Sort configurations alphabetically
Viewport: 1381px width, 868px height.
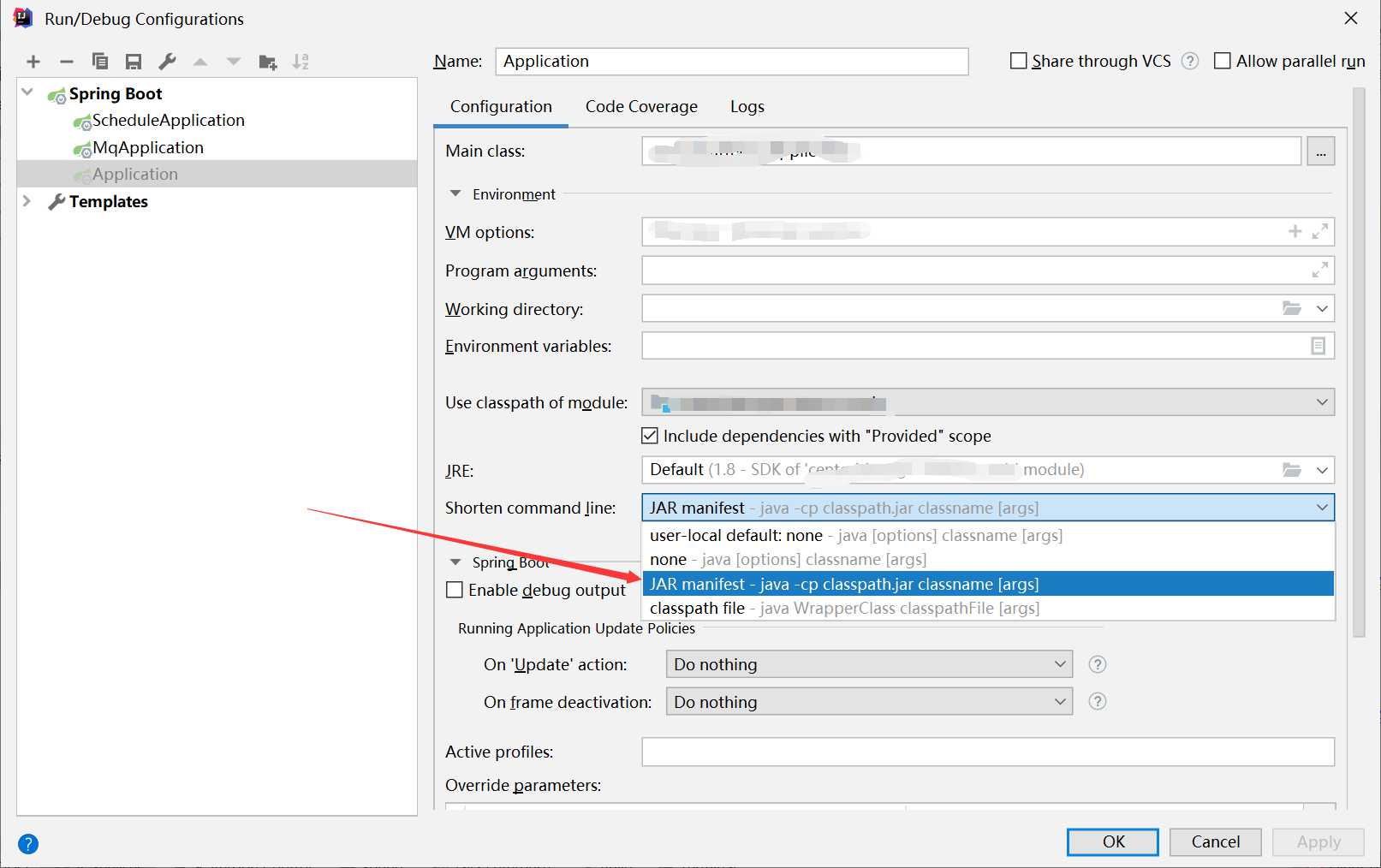click(x=301, y=62)
